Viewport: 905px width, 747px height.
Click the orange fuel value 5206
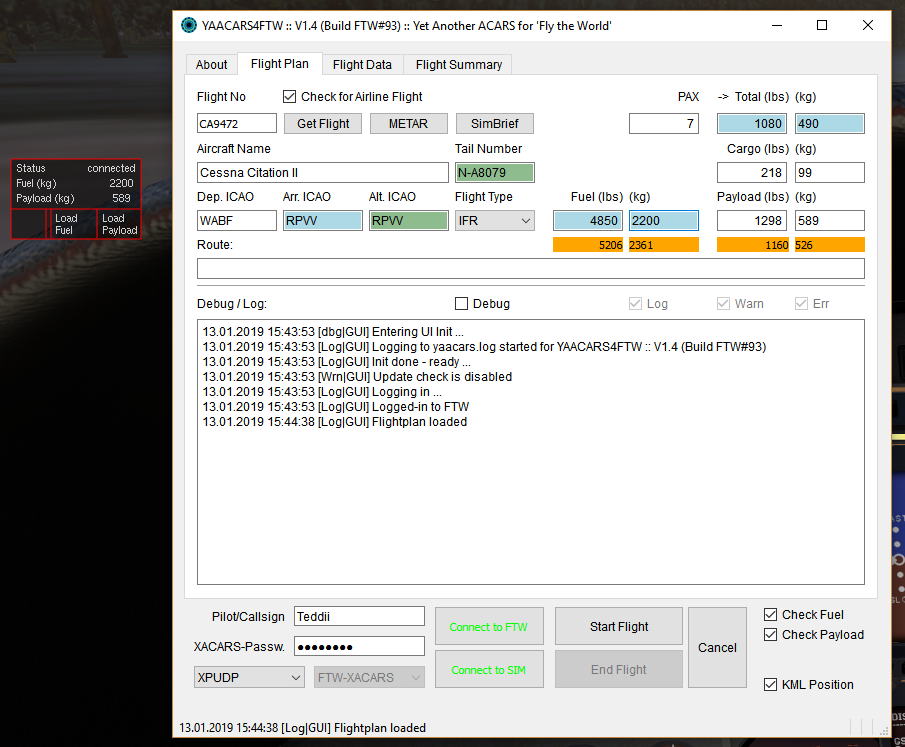pyautogui.click(x=588, y=245)
